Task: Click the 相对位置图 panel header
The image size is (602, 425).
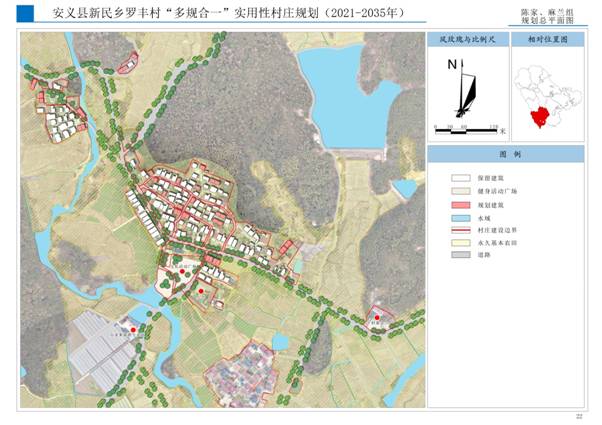Action: pos(548,39)
